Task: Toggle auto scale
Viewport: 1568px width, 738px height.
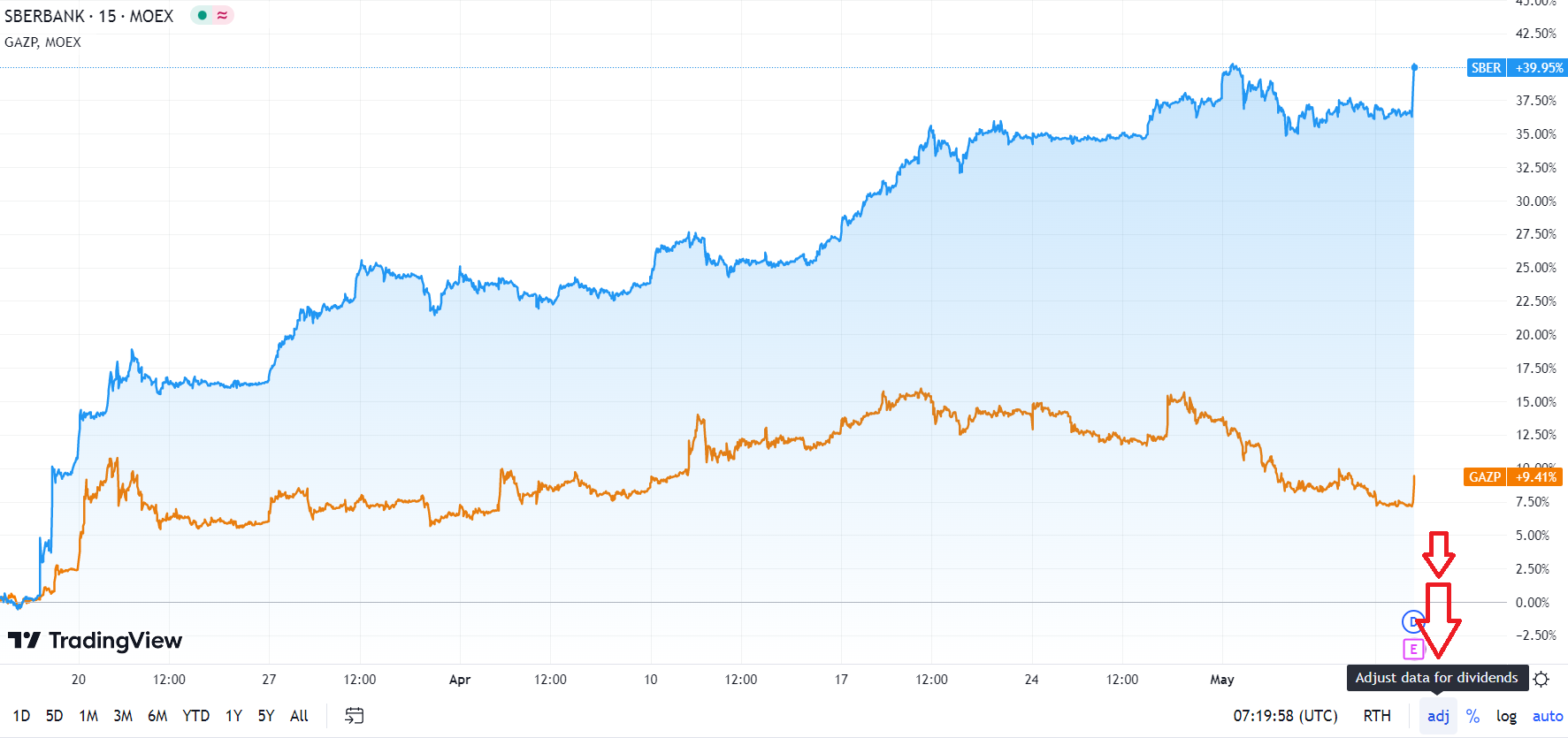Action: 1548,716
